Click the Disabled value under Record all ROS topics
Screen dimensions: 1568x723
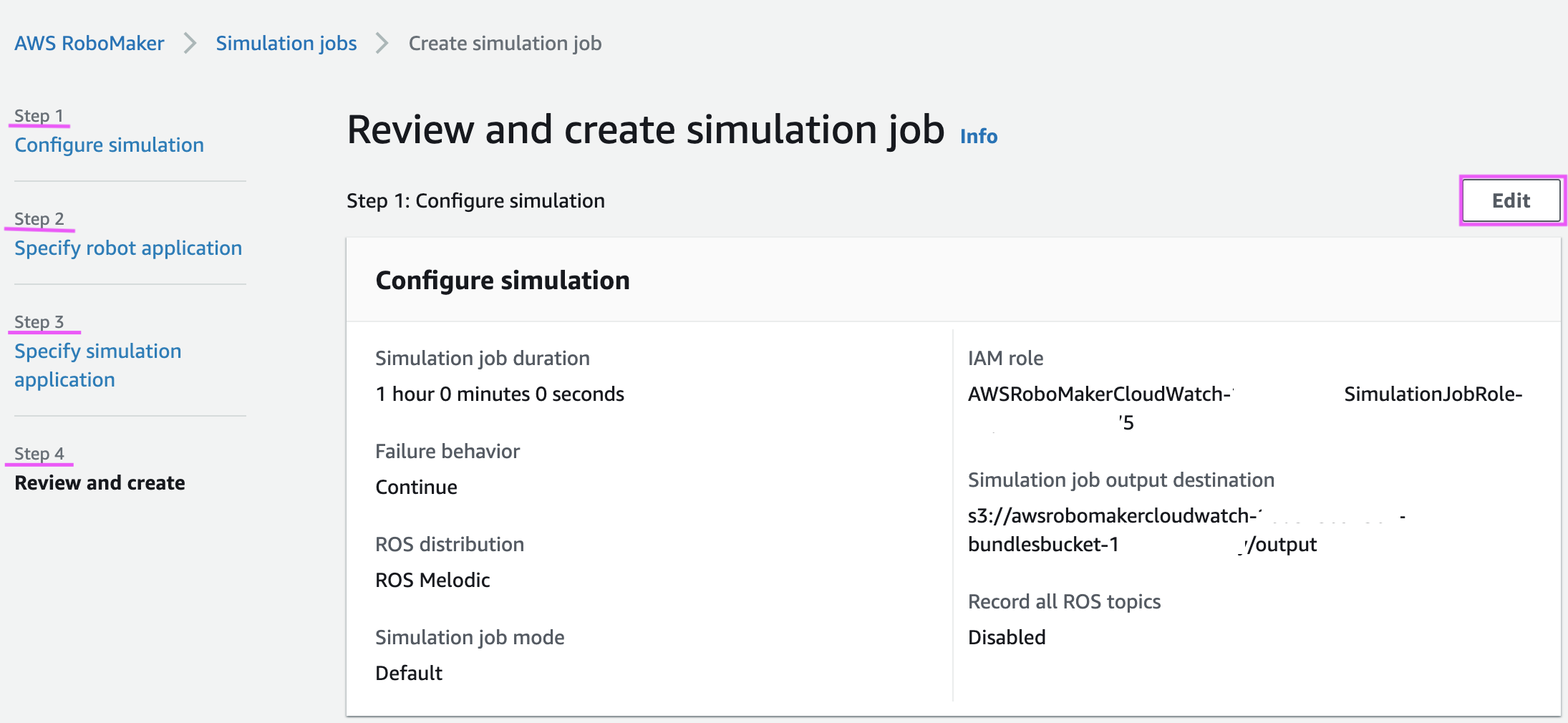pyautogui.click(x=1007, y=637)
